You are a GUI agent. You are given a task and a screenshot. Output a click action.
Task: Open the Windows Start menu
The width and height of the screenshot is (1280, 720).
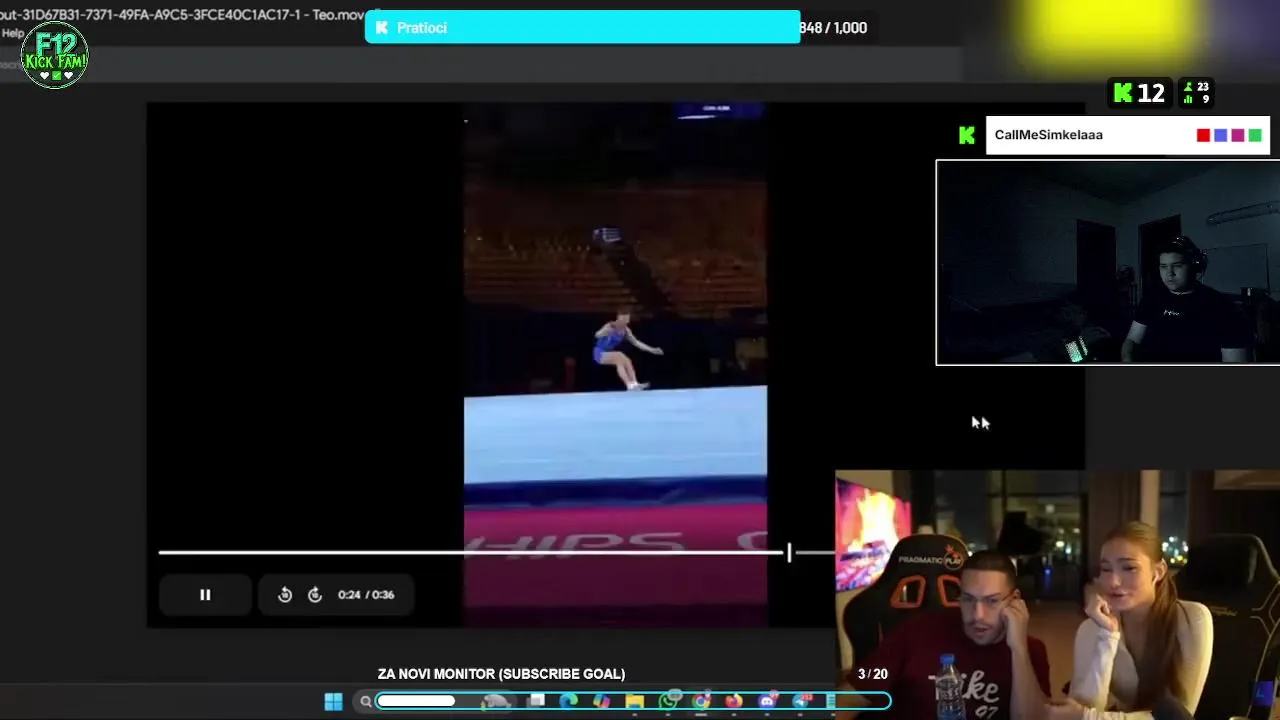(333, 701)
